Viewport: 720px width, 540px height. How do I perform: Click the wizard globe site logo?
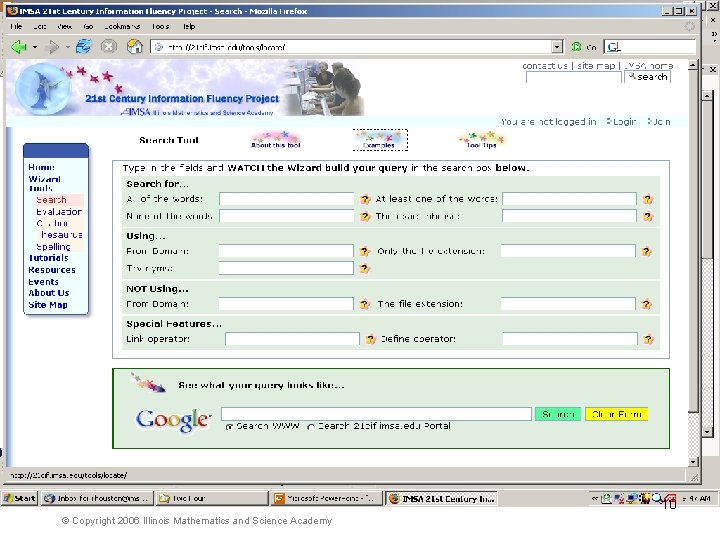(x=43, y=89)
